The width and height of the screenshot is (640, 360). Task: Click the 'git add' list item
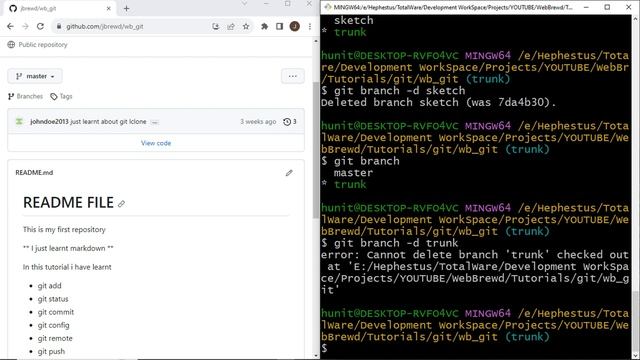(49, 286)
